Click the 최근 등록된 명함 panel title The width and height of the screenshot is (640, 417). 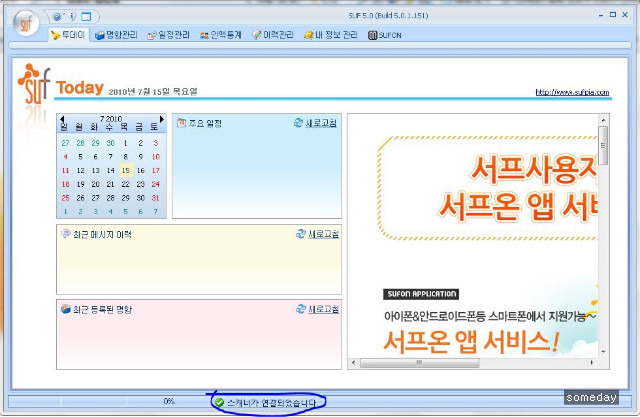[102, 309]
